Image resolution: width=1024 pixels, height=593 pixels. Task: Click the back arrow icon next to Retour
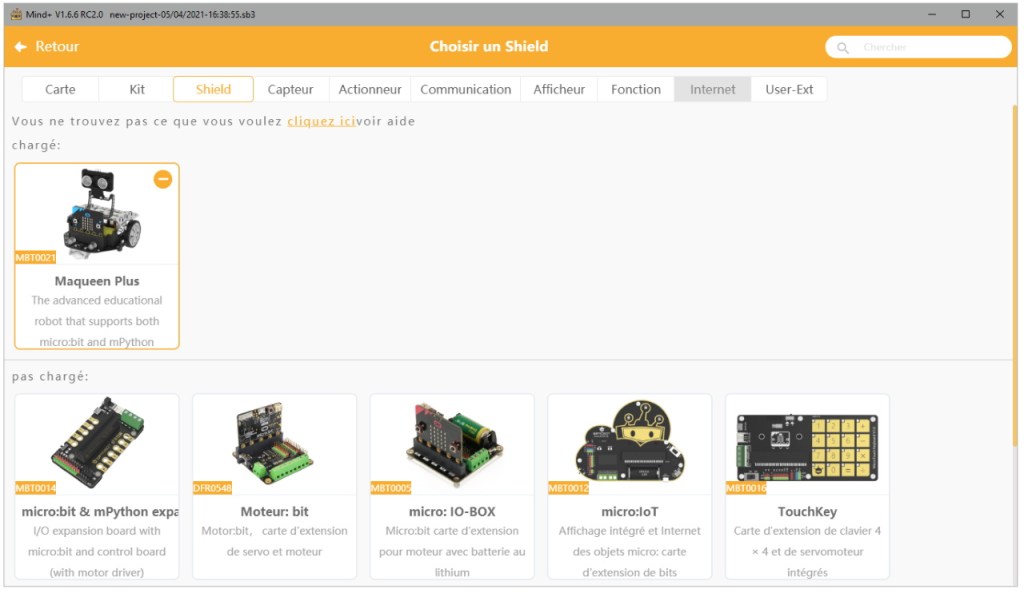click(18, 47)
